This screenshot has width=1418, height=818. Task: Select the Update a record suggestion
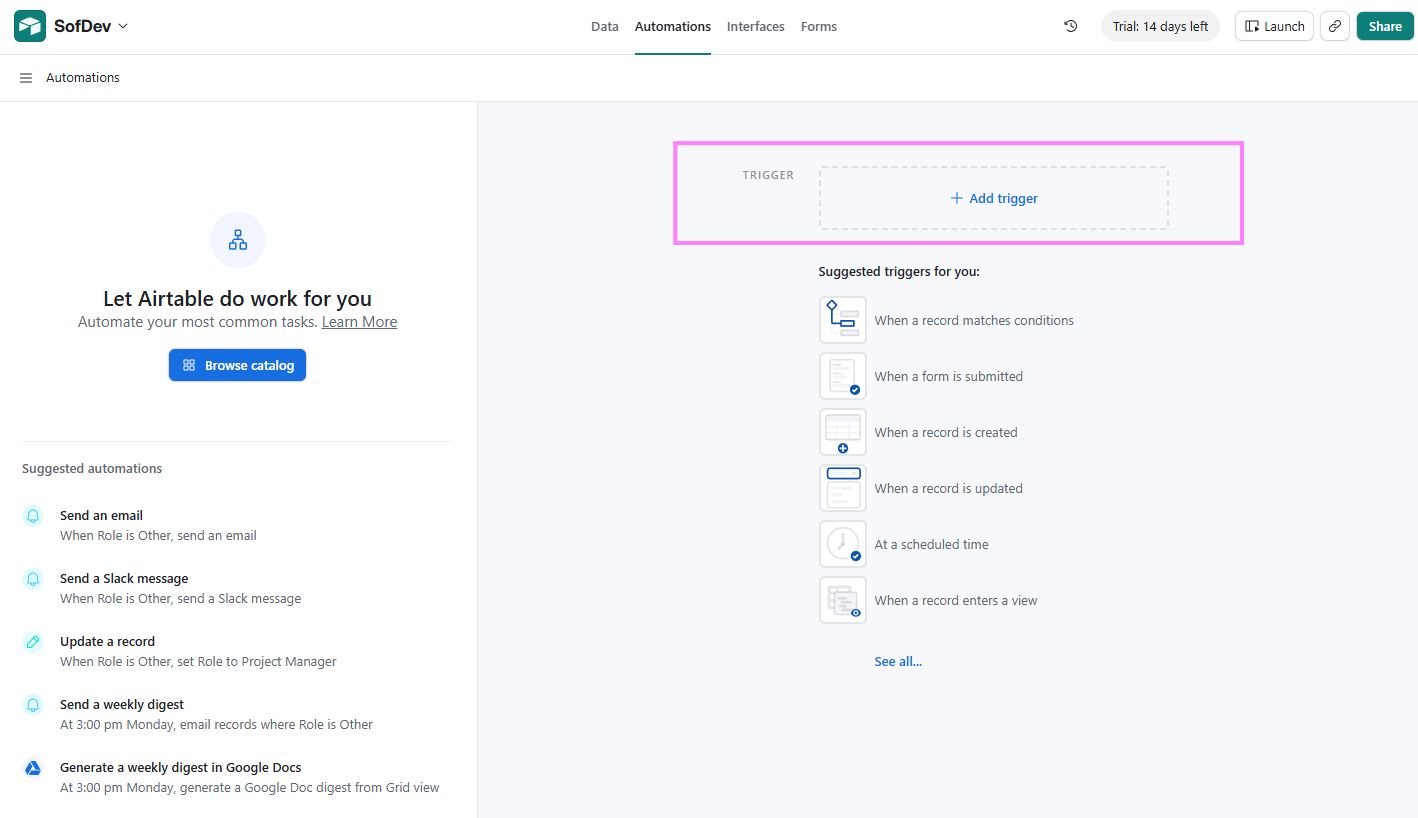pos(107,642)
